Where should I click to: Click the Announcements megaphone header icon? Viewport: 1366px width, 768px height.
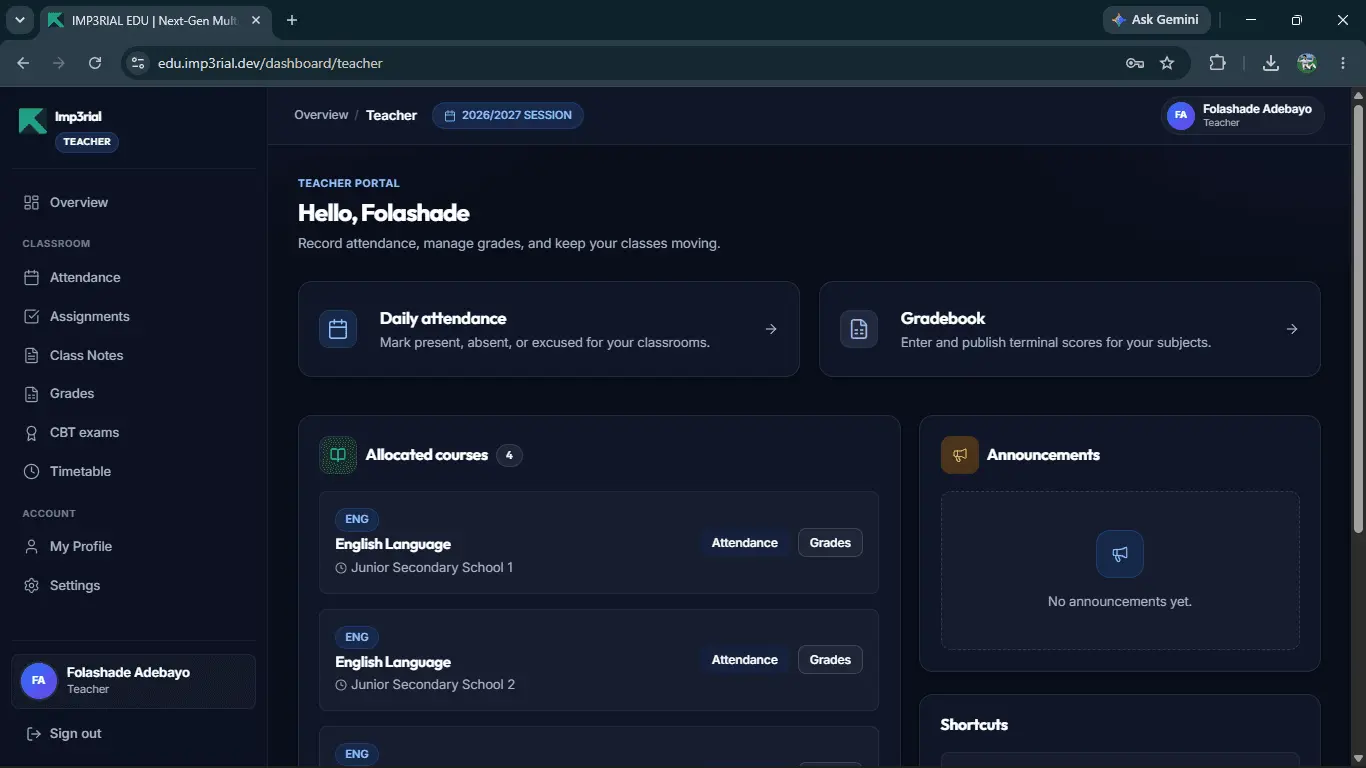click(x=960, y=455)
